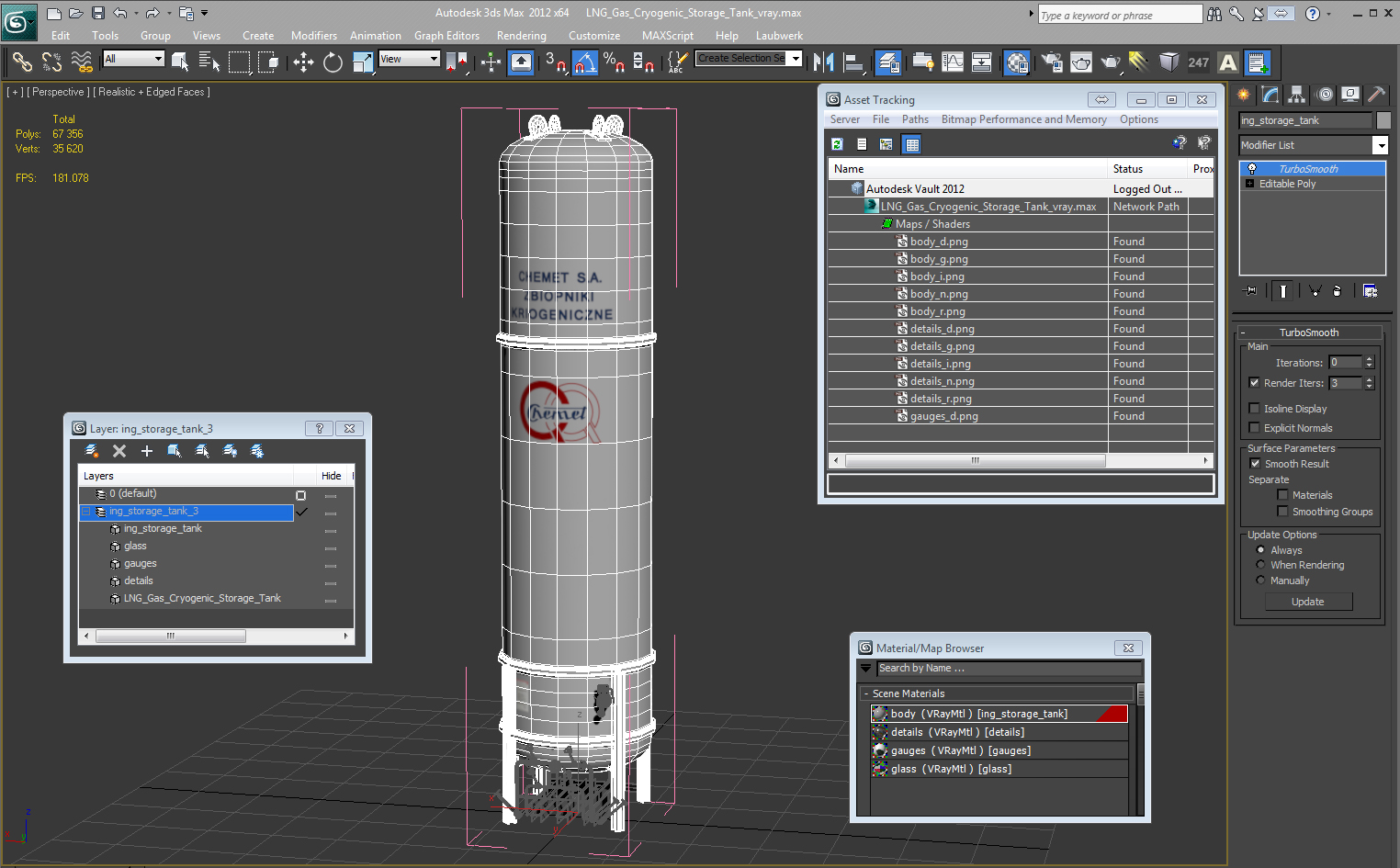Open the View reference coordinate dropdown

pos(435,59)
